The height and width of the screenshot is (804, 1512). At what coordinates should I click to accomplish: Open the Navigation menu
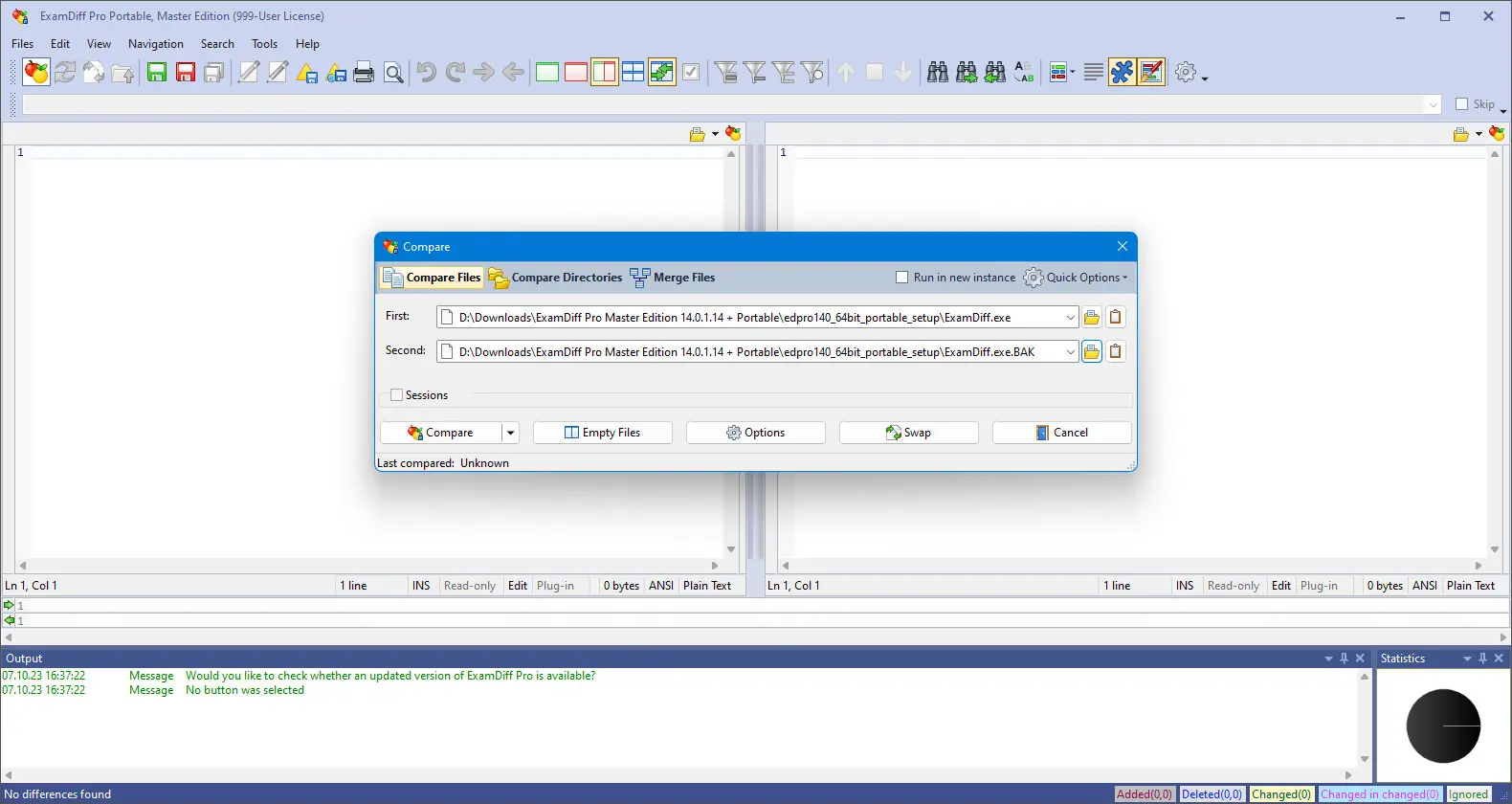pyautogui.click(x=156, y=44)
